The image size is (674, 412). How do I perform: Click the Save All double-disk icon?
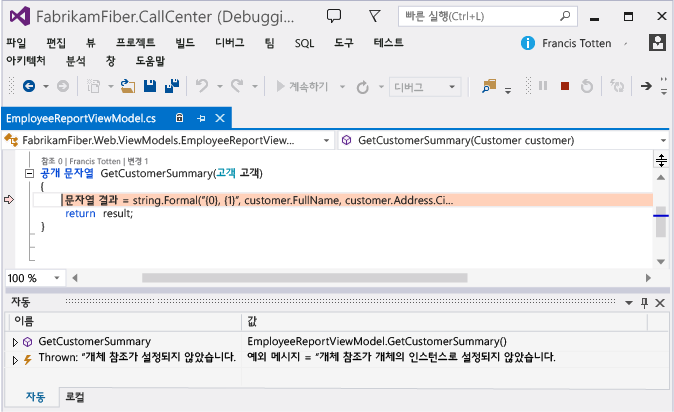172,86
